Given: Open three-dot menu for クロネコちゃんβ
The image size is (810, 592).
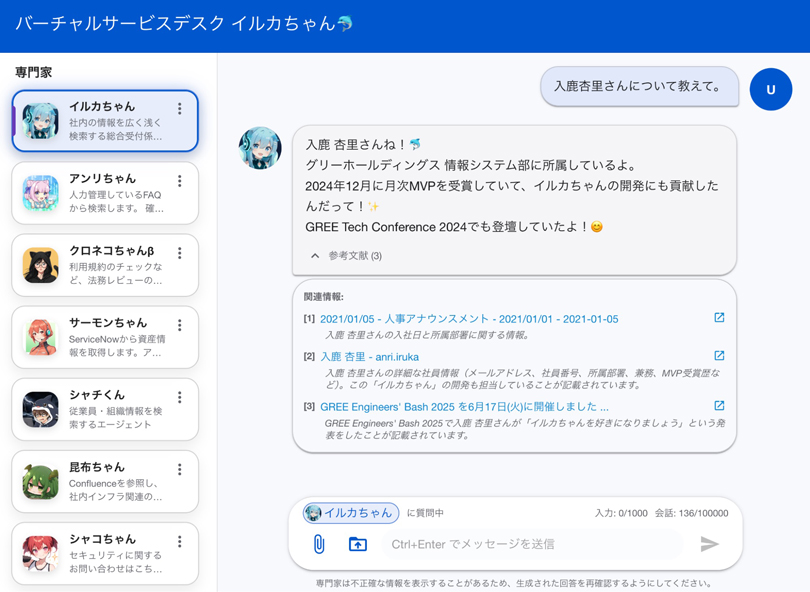Looking at the screenshot, I should click(180, 253).
